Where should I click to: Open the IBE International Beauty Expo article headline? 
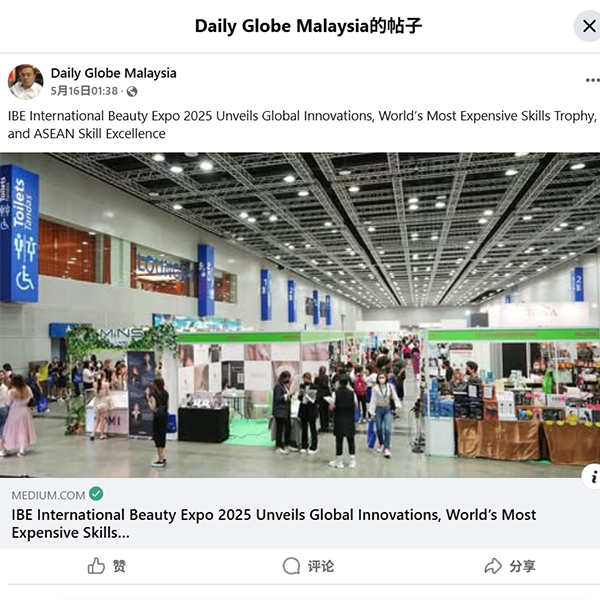pos(274,523)
